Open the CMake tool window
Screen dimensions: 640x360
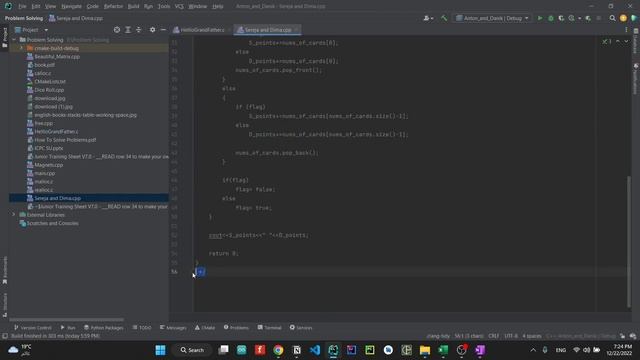205,327
